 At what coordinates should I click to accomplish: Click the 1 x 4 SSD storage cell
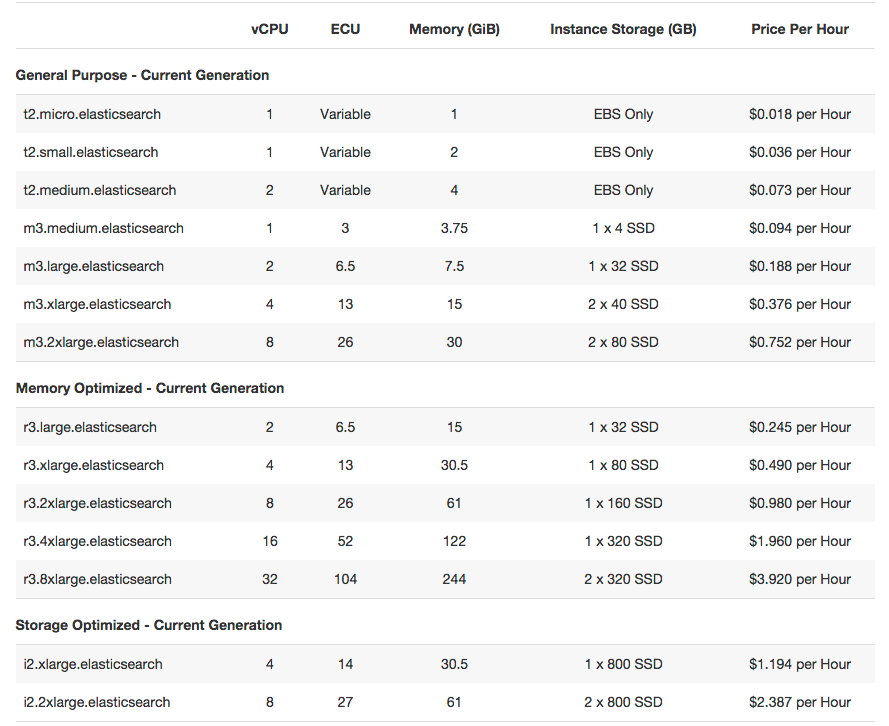pos(623,228)
